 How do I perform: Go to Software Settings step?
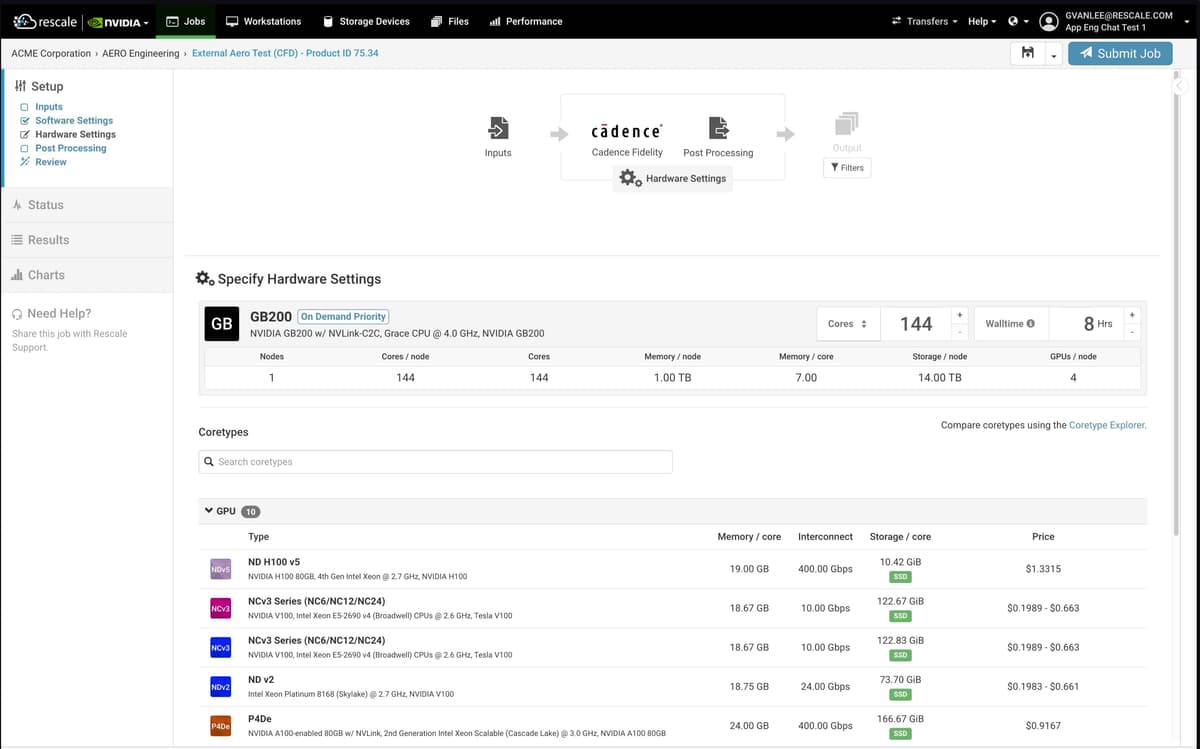(74, 120)
